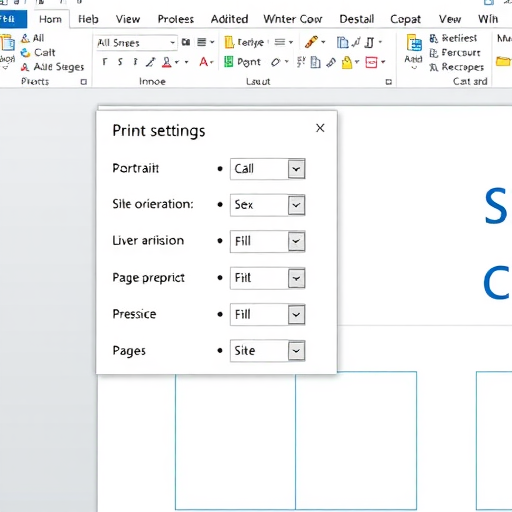Image resolution: width=512 pixels, height=512 pixels.
Task: Click the yellow Terlye icon
Action: coord(229,42)
